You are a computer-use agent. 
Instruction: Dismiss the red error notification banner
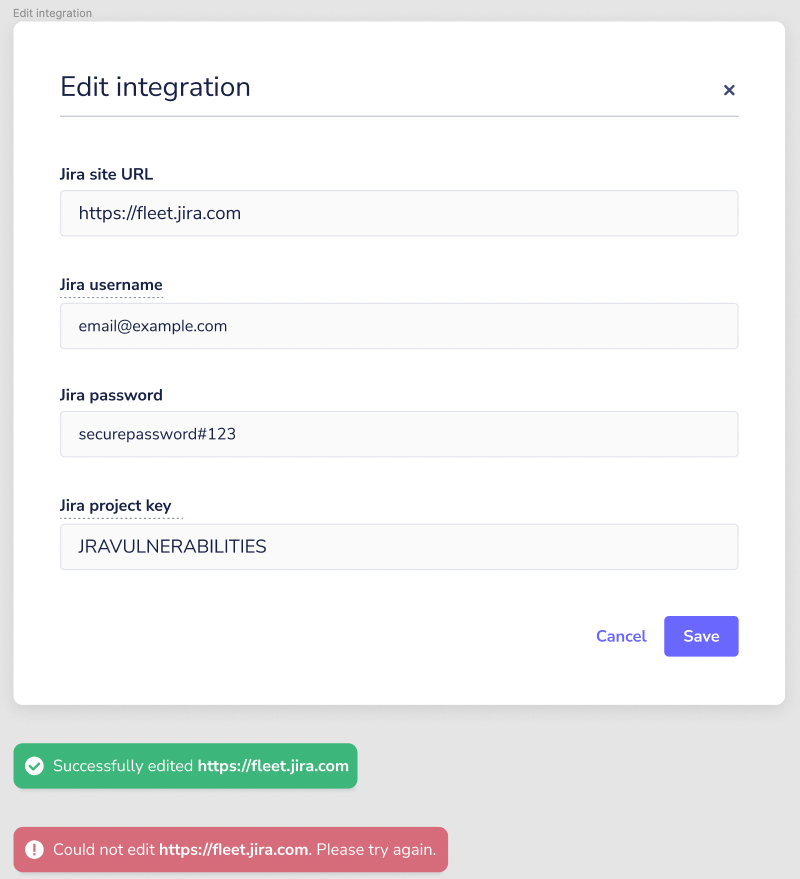pyautogui.click(x=230, y=849)
